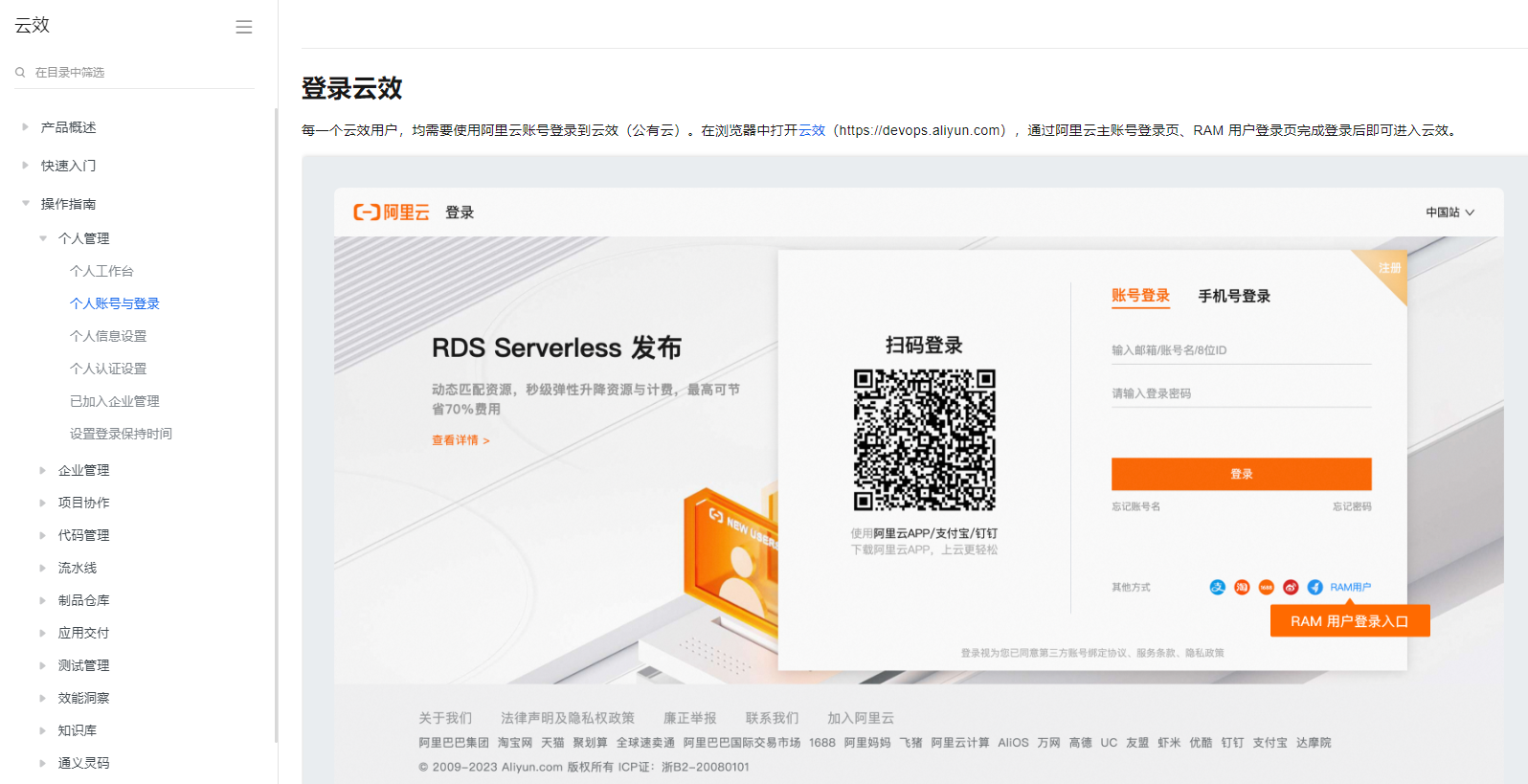Click the 法律声明及隐私权政策 footer link
1528x784 pixels.
coord(568,718)
